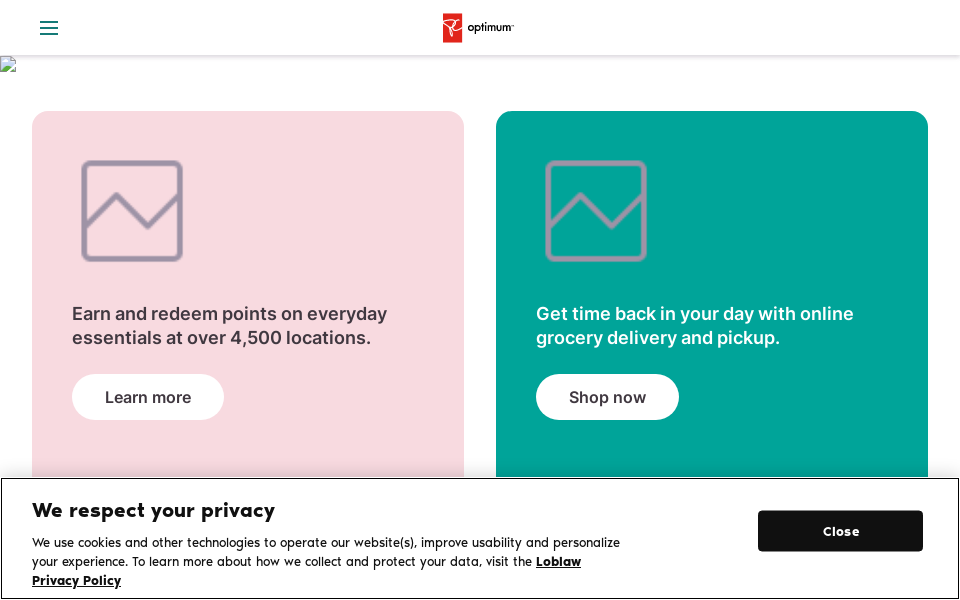Click the "Earn and redeem points" text
The width and height of the screenshot is (960, 600).
tap(229, 314)
